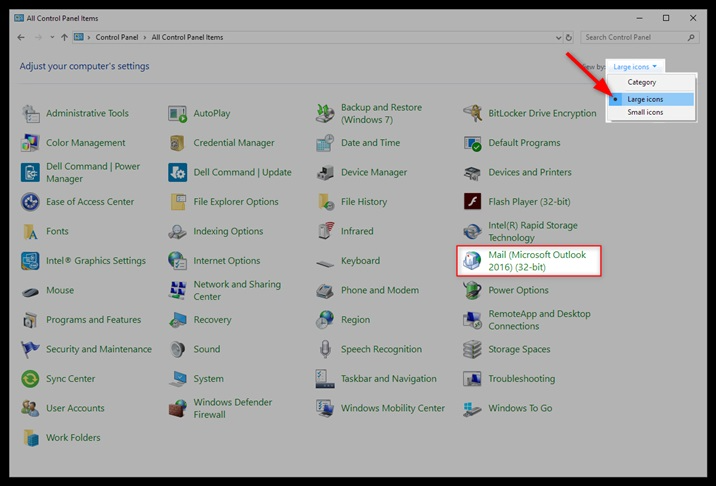Image resolution: width=716 pixels, height=486 pixels.
Task: Open the Programs and Features link
Action: pos(93,320)
